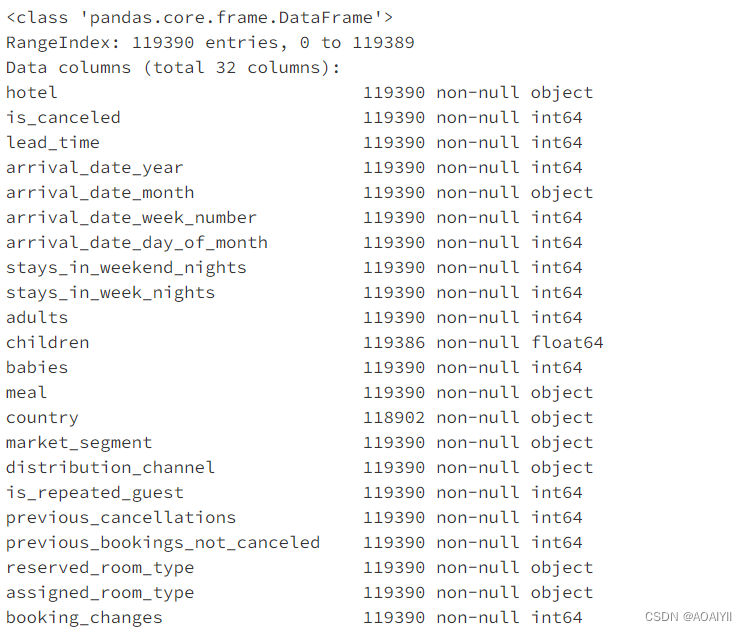This screenshot has width=747, height=631.
Task: Click the 118902 country count
Action: coord(394,418)
